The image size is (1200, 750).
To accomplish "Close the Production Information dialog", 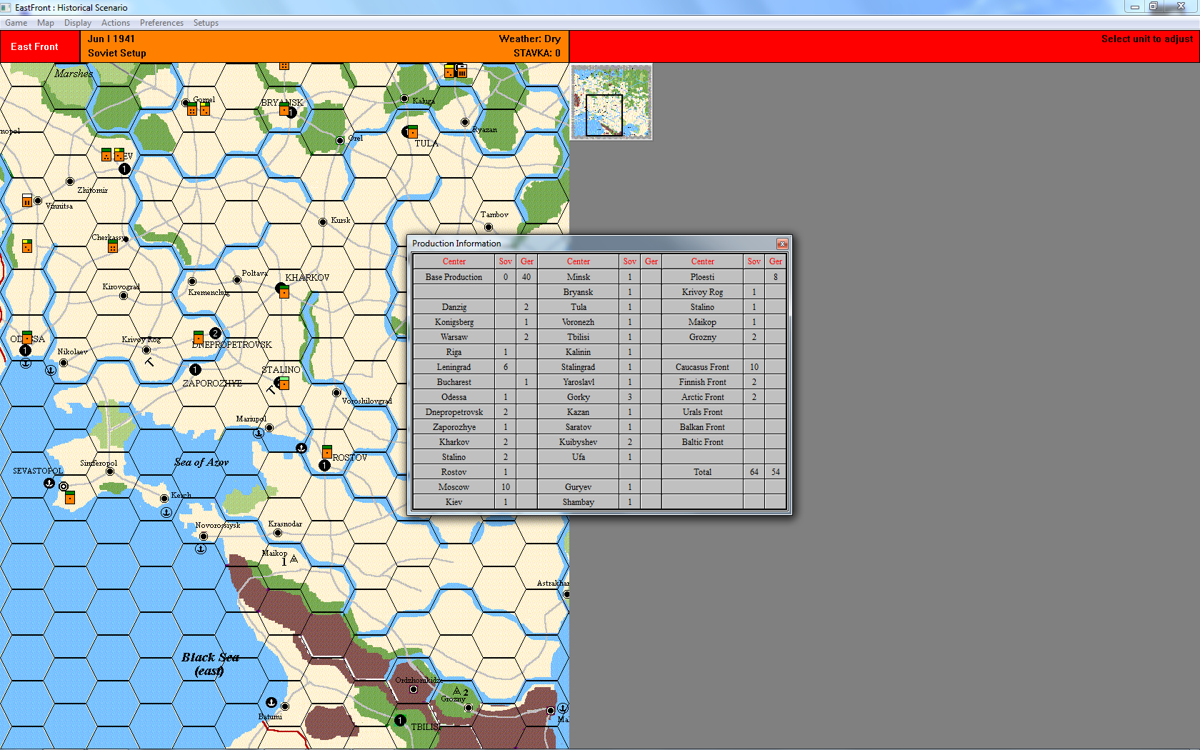I will click(783, 243).
